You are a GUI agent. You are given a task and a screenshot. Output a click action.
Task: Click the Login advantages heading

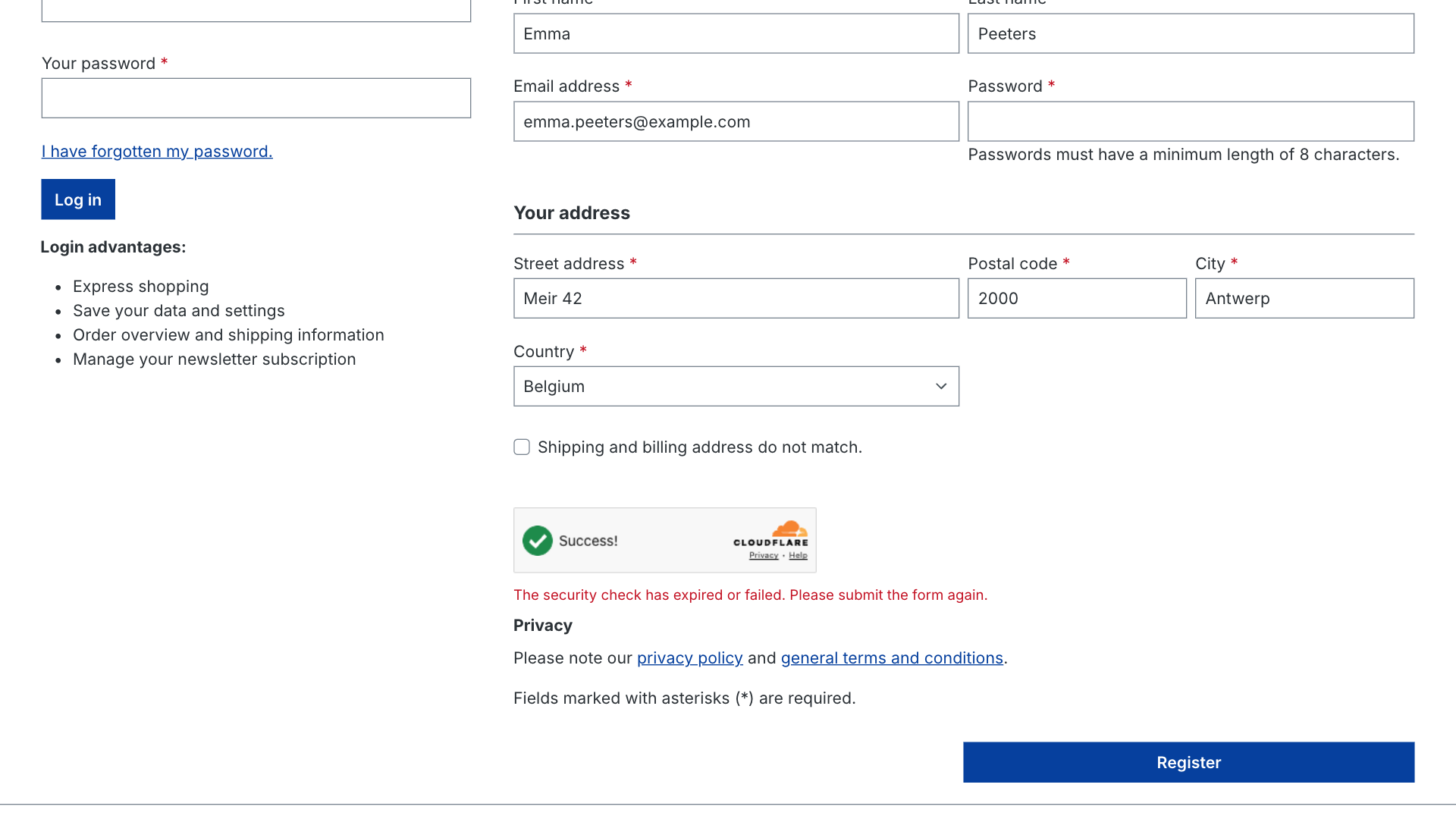tap(113, 246)
